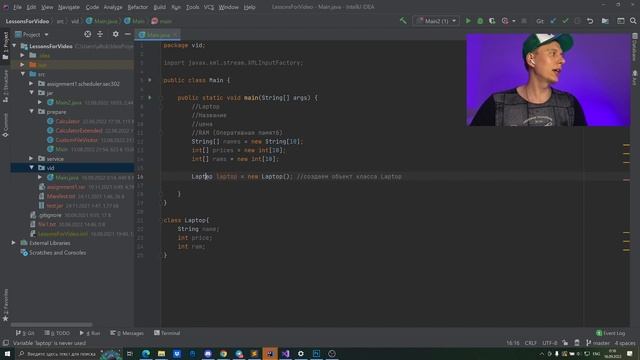Collapse the src folder
This screenshot has height=360, width=640.
23,74
